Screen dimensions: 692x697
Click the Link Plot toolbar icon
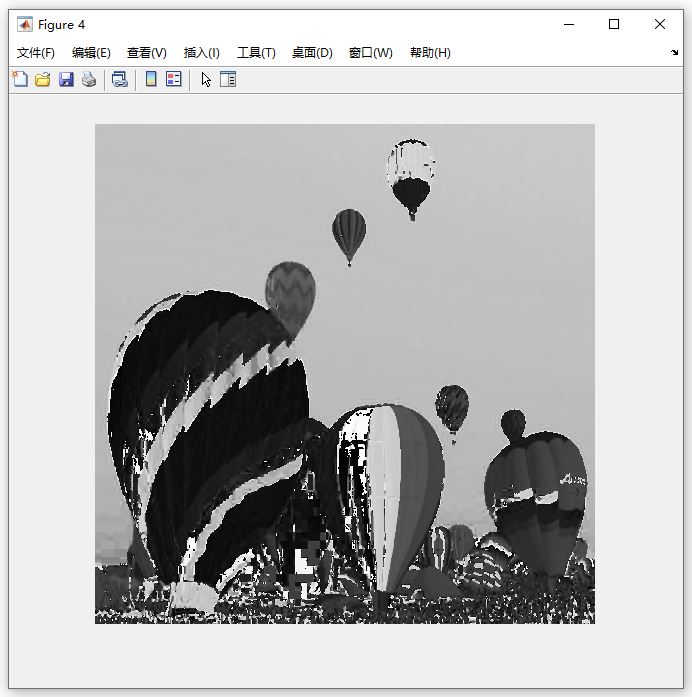point(120,79)
